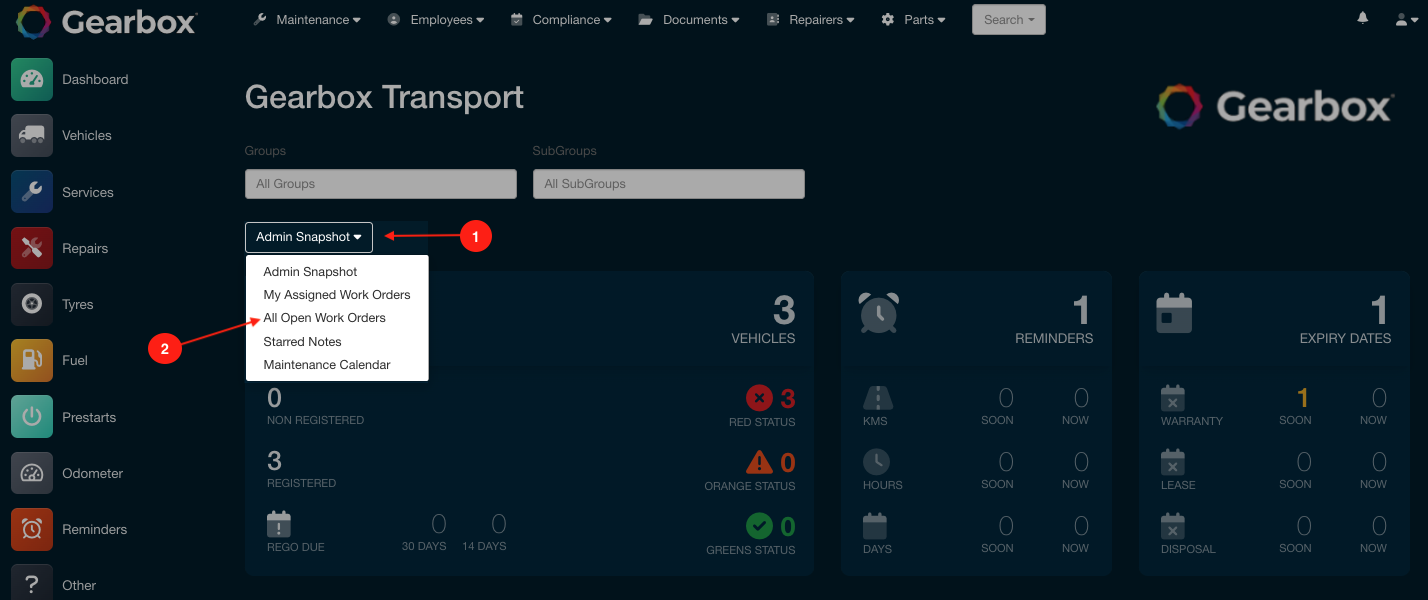Click the Other question mark icon
The image size is (1428, 600).
[32, 585]
